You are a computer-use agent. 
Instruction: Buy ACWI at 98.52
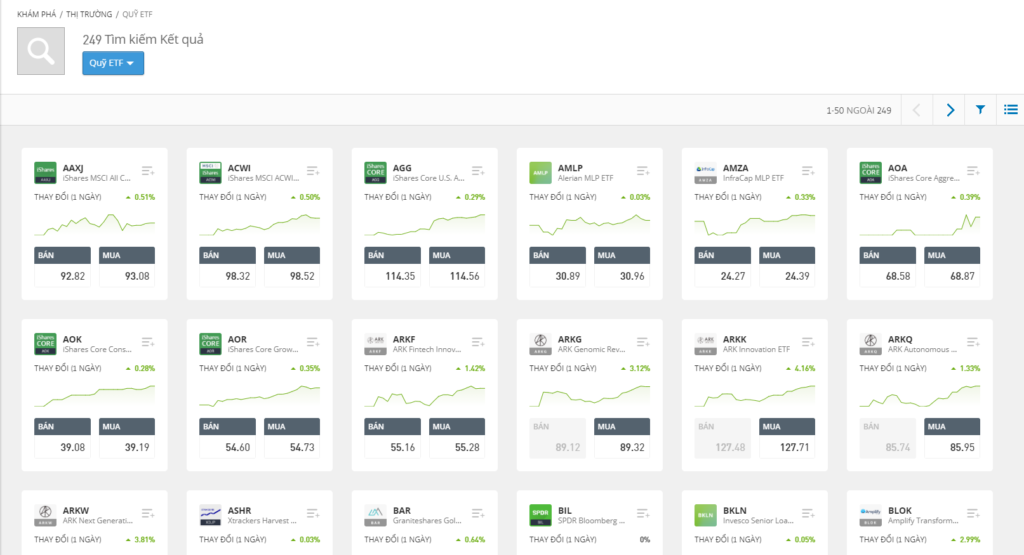pos(292,267)
